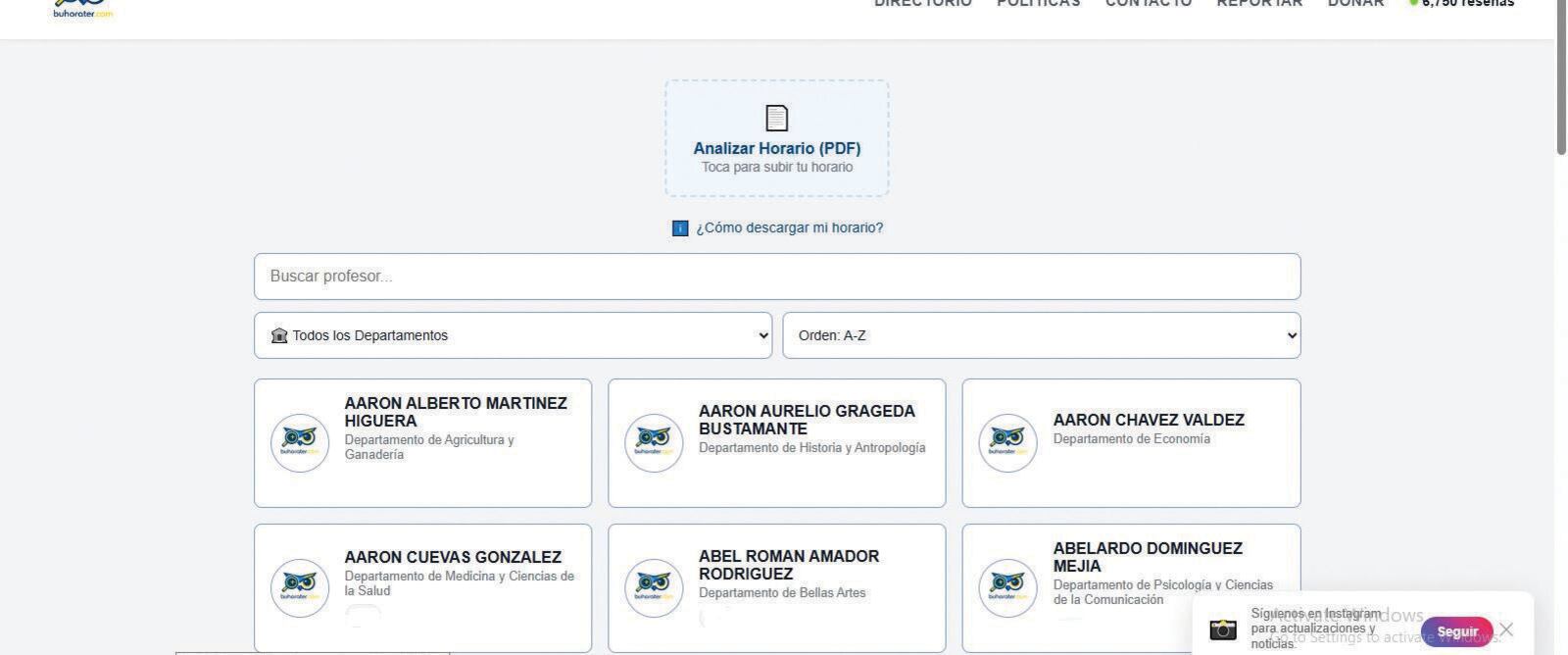Follow the ¿Cómo descargar mi horario? link
Image resolution: width=1568 pixels, height=655 pixels.
(x=789, y=228)
